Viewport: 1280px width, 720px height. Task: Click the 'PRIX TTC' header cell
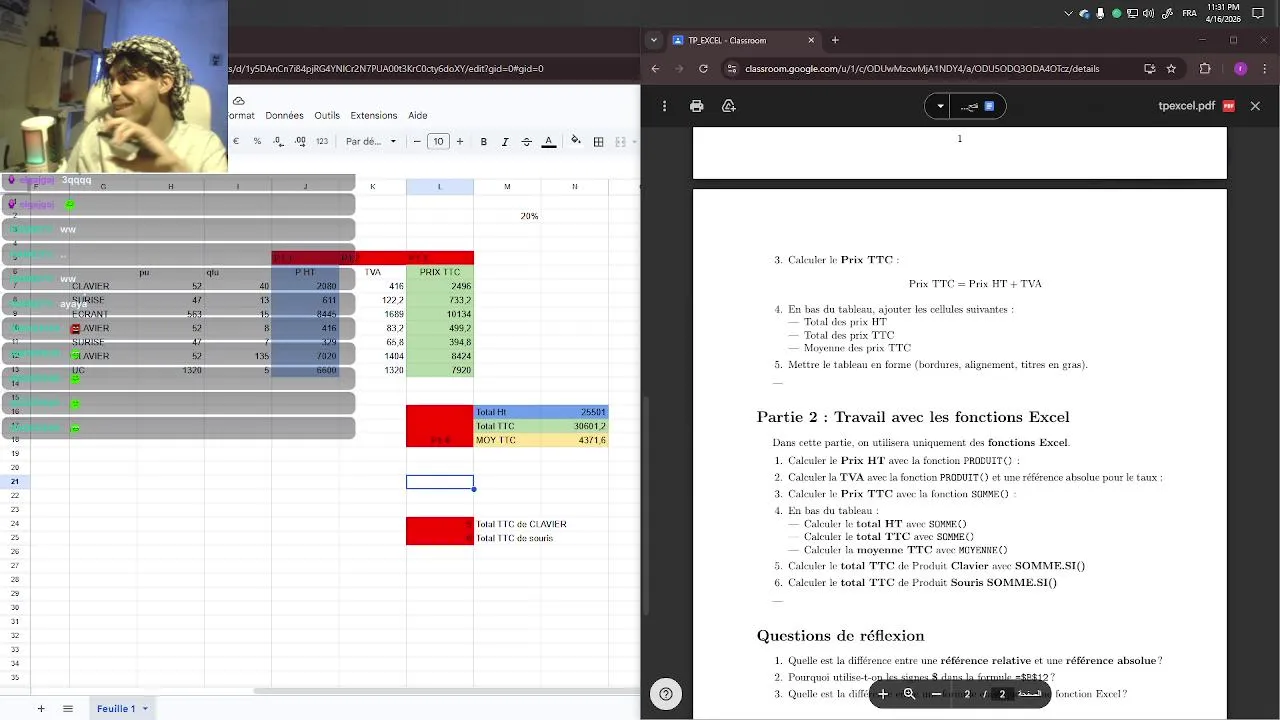pos(440,272)
